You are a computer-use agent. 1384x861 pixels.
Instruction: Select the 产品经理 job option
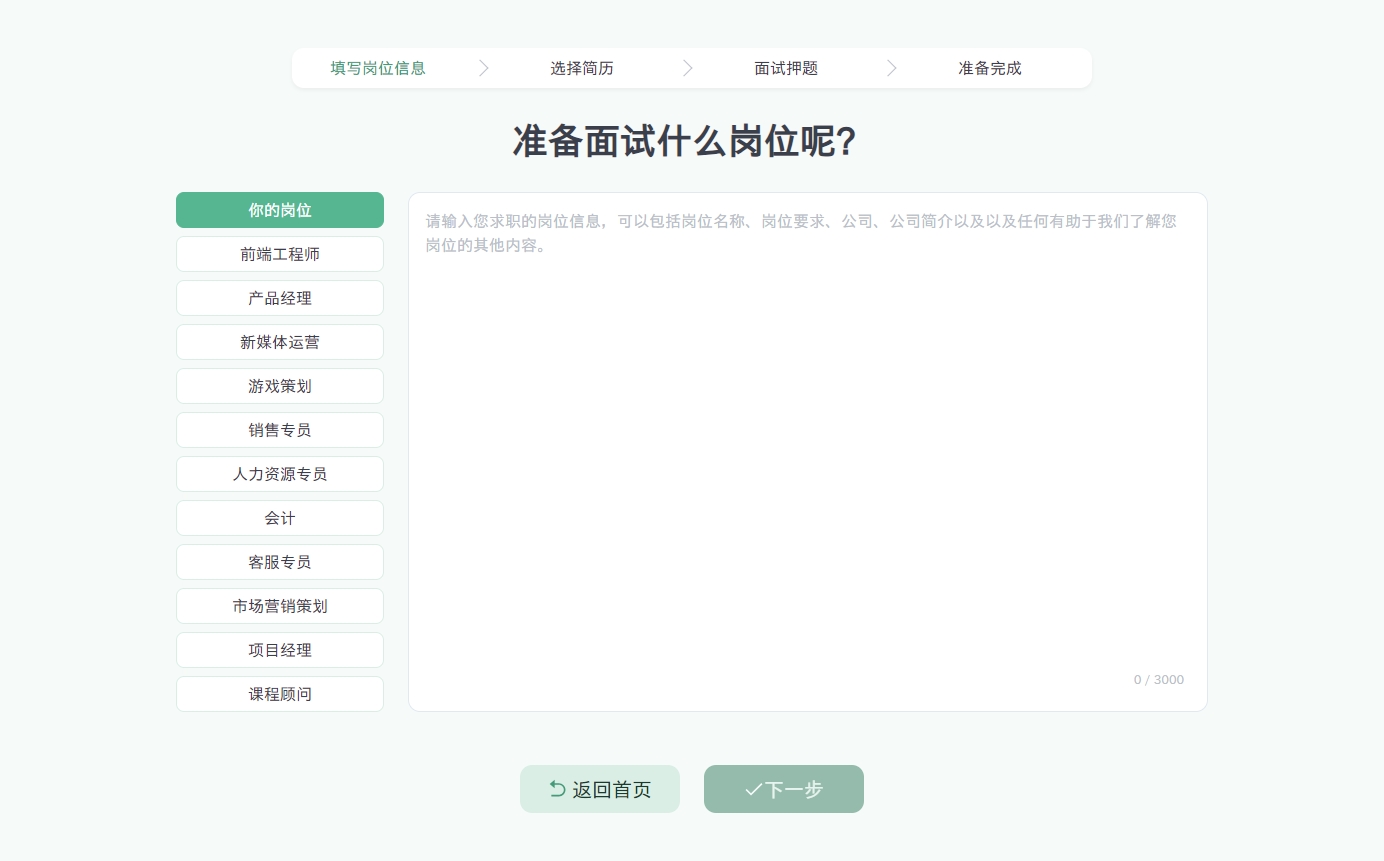tap(280, 298)
